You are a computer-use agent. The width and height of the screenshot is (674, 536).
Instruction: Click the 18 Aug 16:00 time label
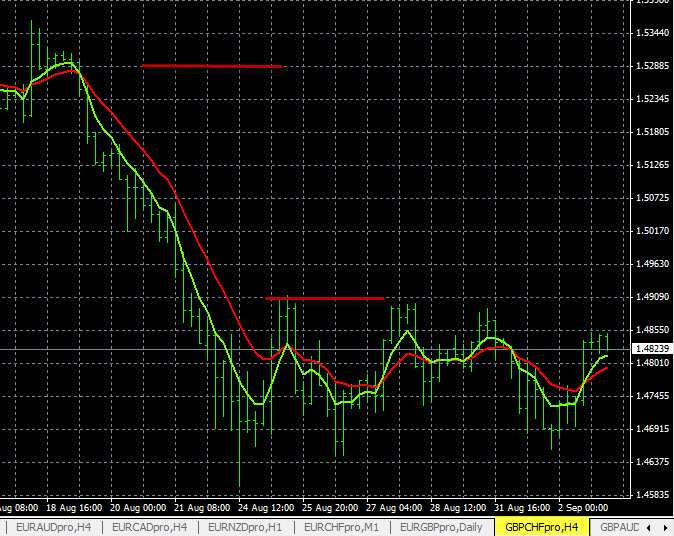coord(74,508)
